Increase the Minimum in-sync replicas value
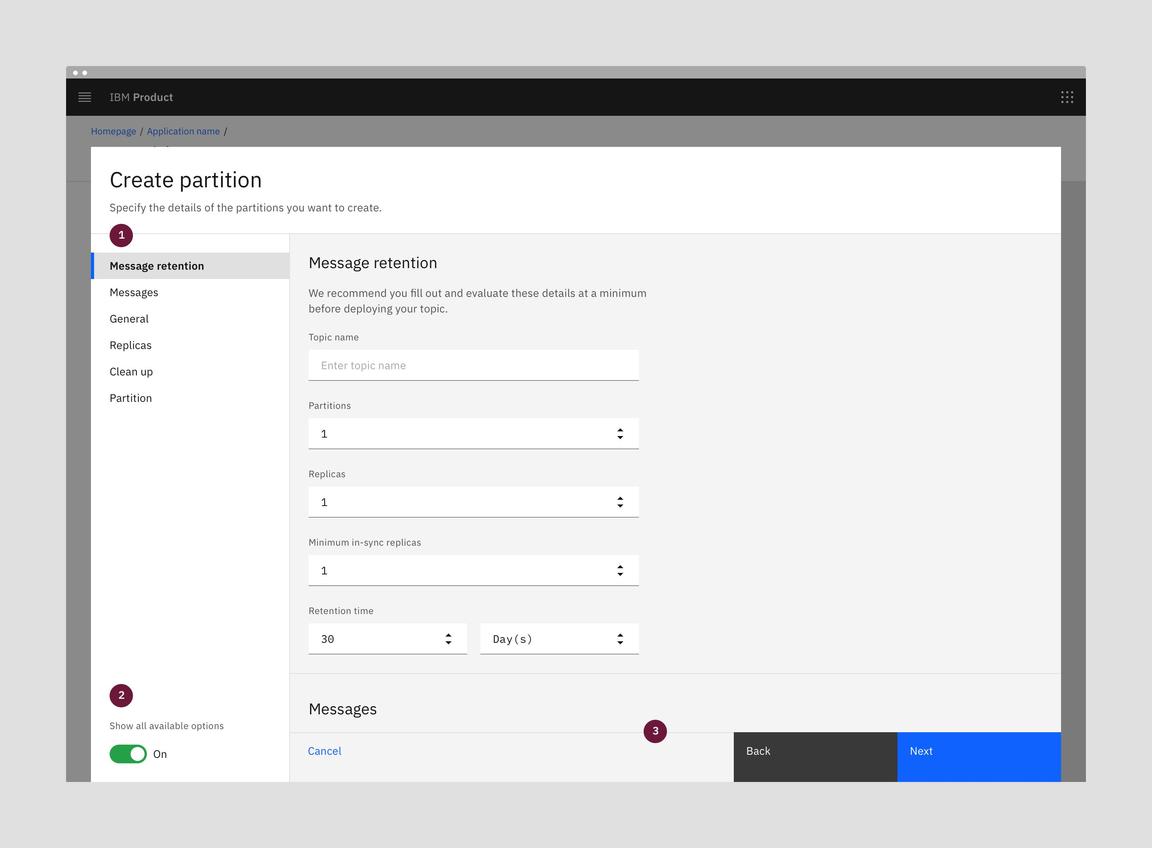Screen dimensions: 1152x848 [620, 566]
